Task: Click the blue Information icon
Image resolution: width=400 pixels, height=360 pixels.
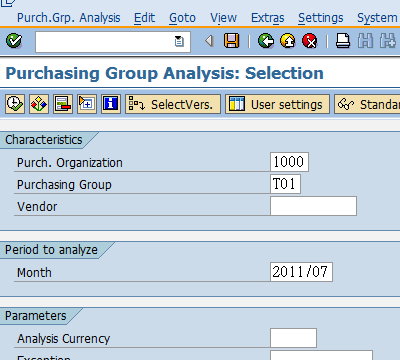Action: 111,104
